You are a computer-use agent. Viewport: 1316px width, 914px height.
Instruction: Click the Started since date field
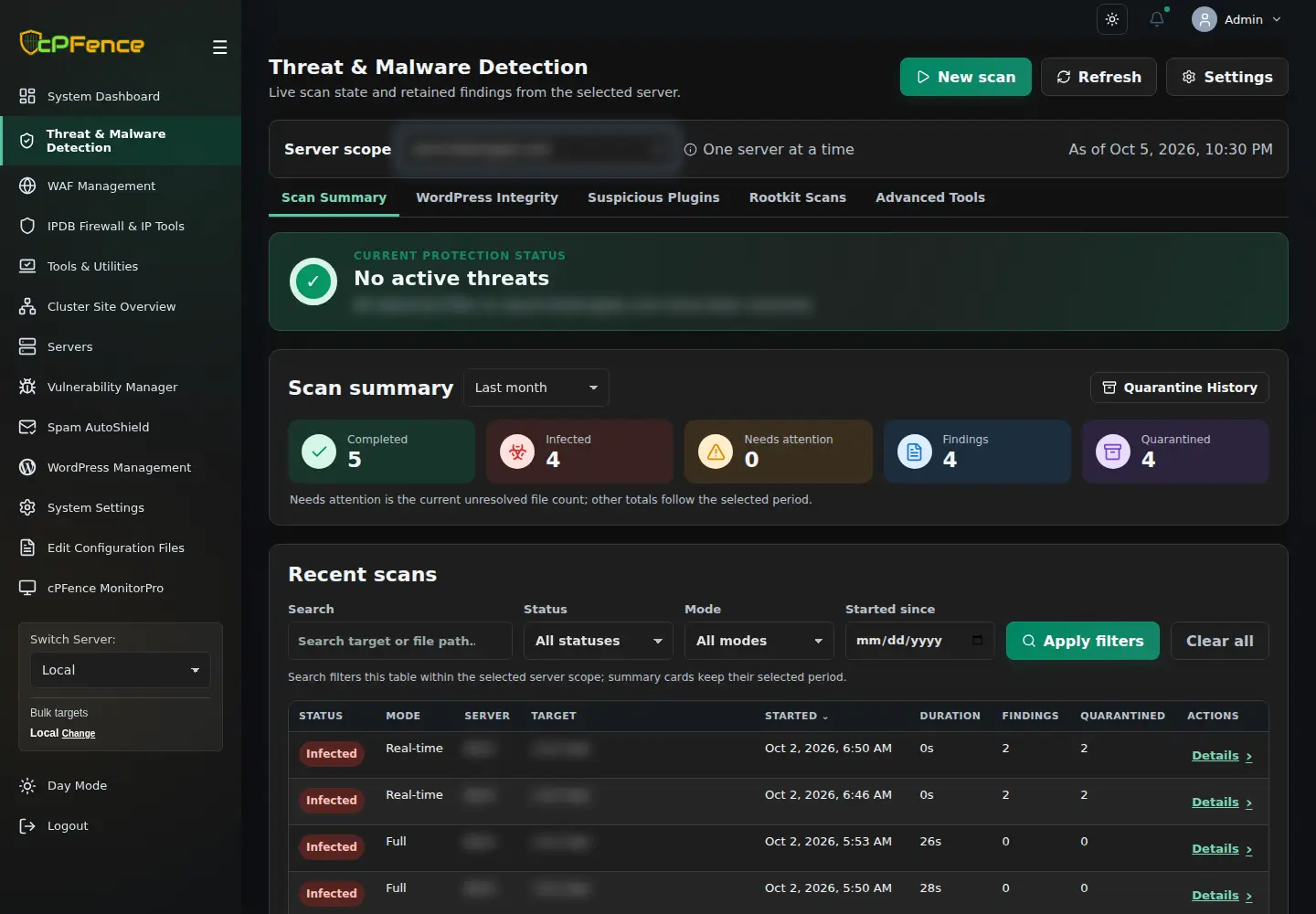(x=919, y=641)
